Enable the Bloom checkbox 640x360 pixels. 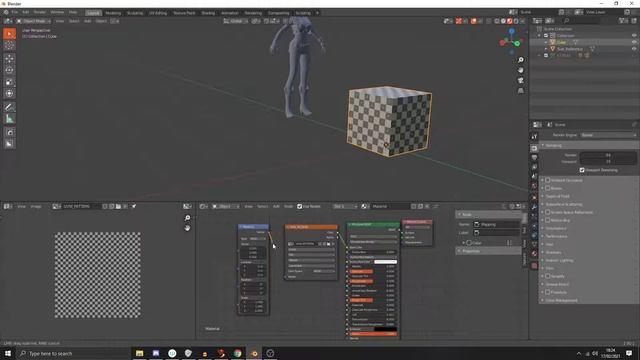tap(548, 188)
